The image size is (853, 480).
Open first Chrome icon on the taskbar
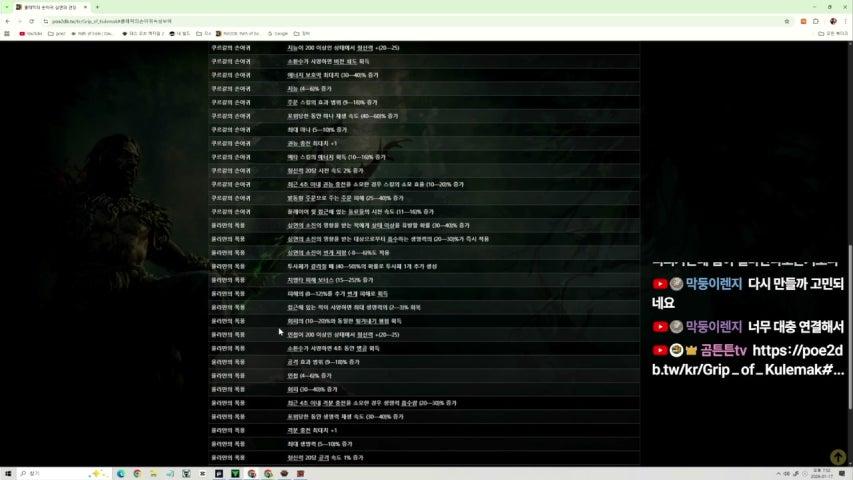pos(137,473)
